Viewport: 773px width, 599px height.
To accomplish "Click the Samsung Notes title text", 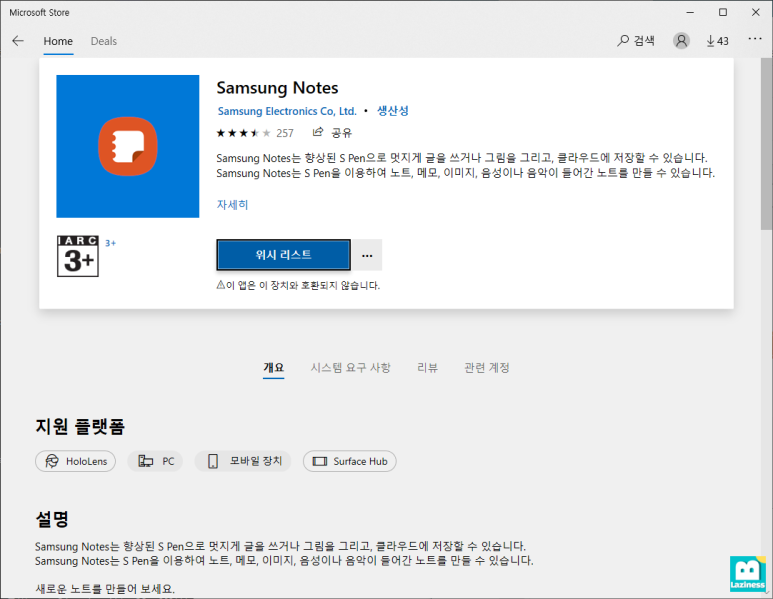I will (278, 88).
